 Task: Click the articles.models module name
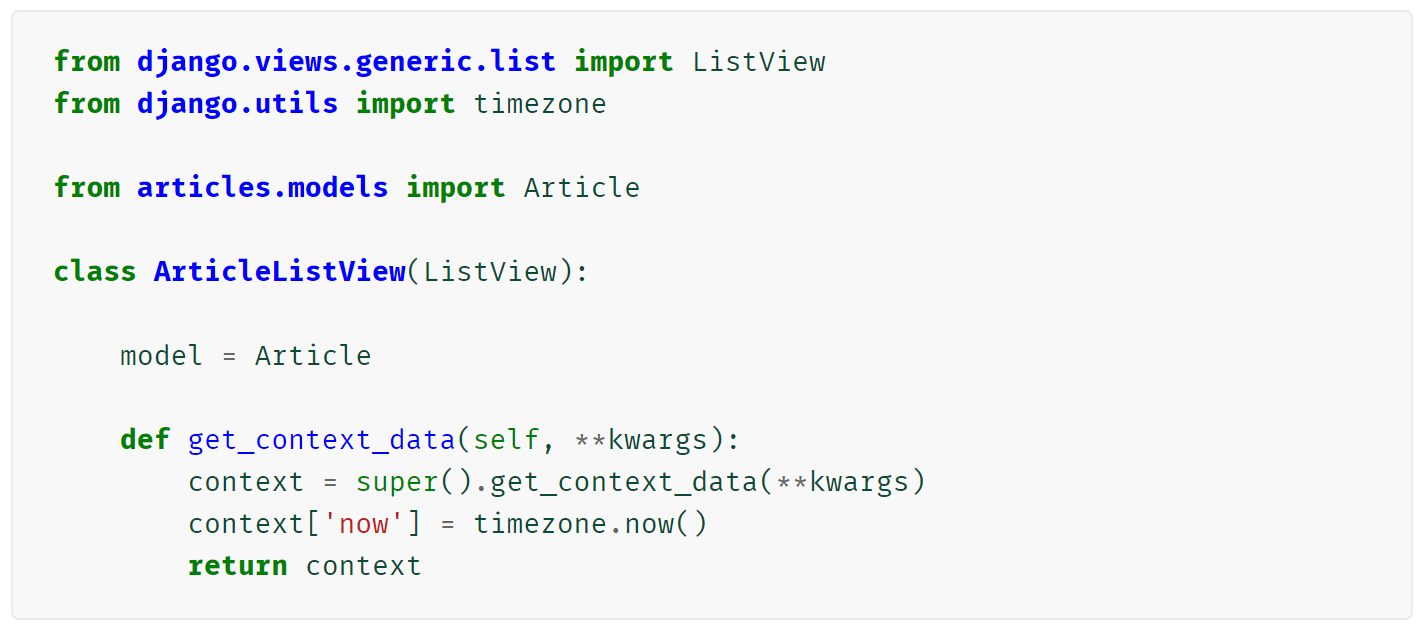click(x=262, y=188)
